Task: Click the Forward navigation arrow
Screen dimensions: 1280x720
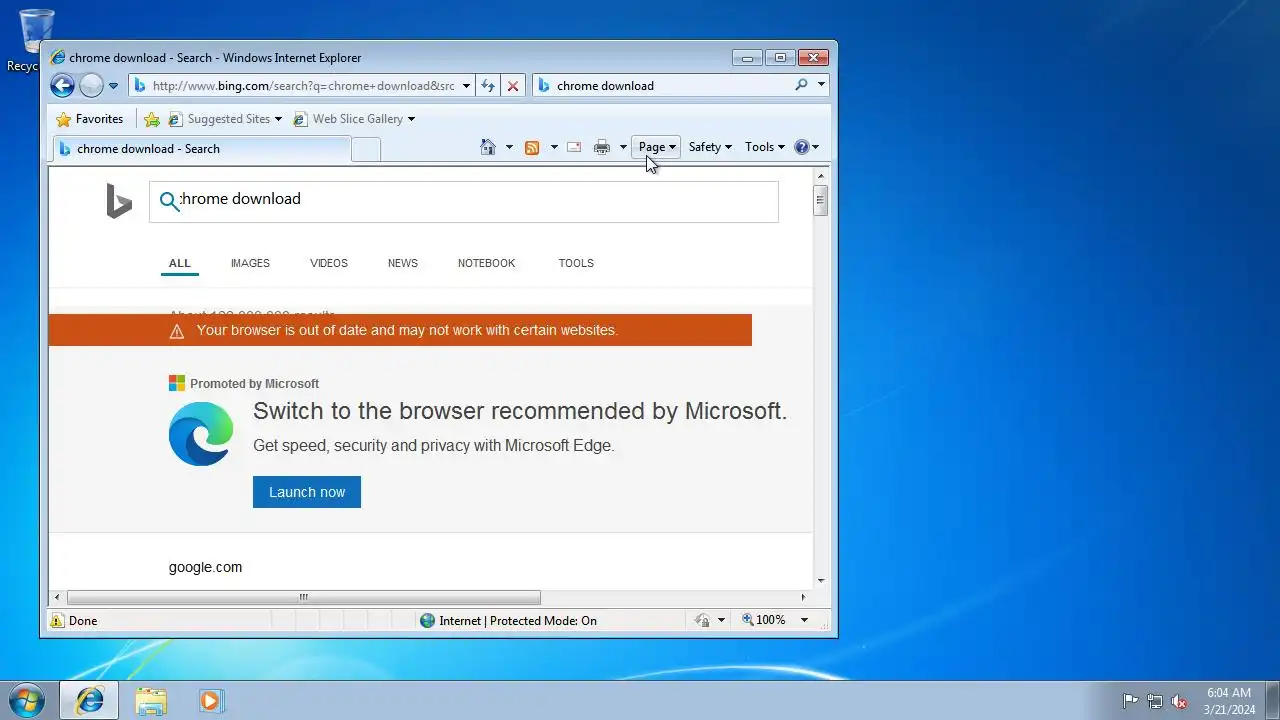Action: pyautogui.click(x=91, y=86)
